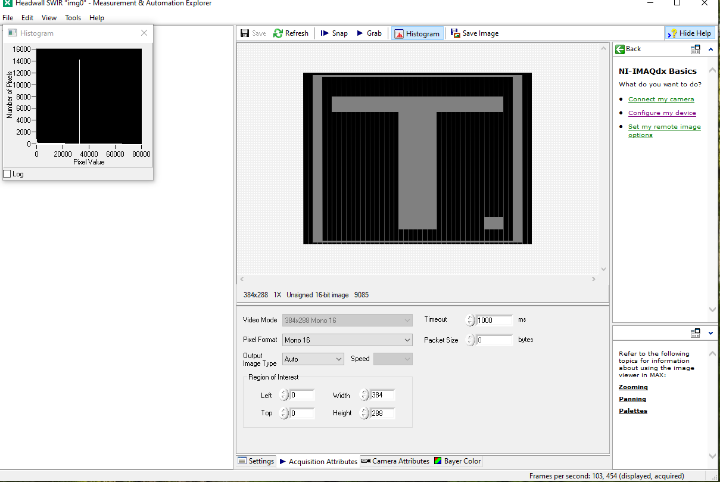Click the '384x288' image size status text

pyautogui.click(x=255, y=295)
